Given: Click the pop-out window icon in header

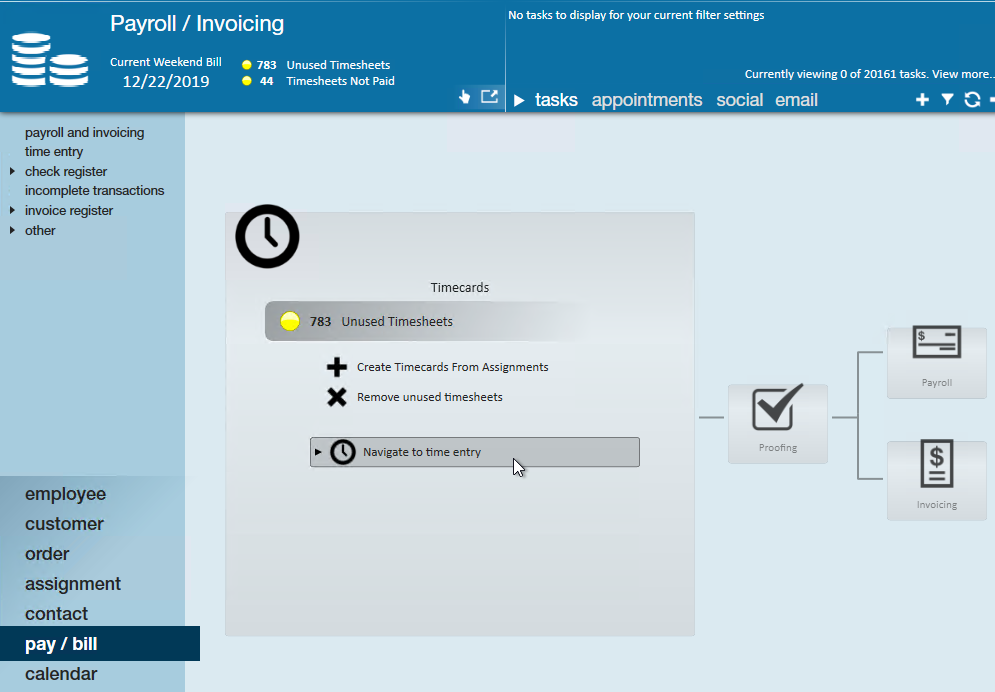Looking at the screenshot, I should (x=489, y=96).
